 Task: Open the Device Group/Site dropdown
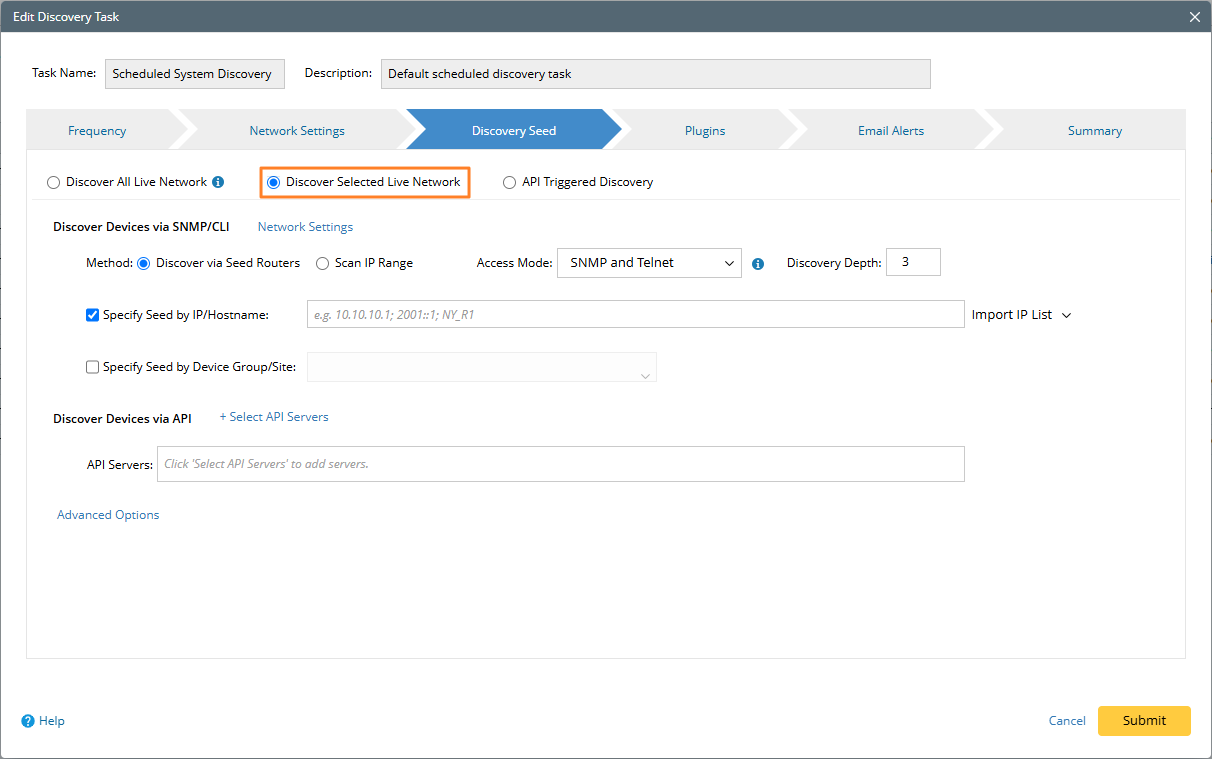pyautogui.click(x=481, y=367)
